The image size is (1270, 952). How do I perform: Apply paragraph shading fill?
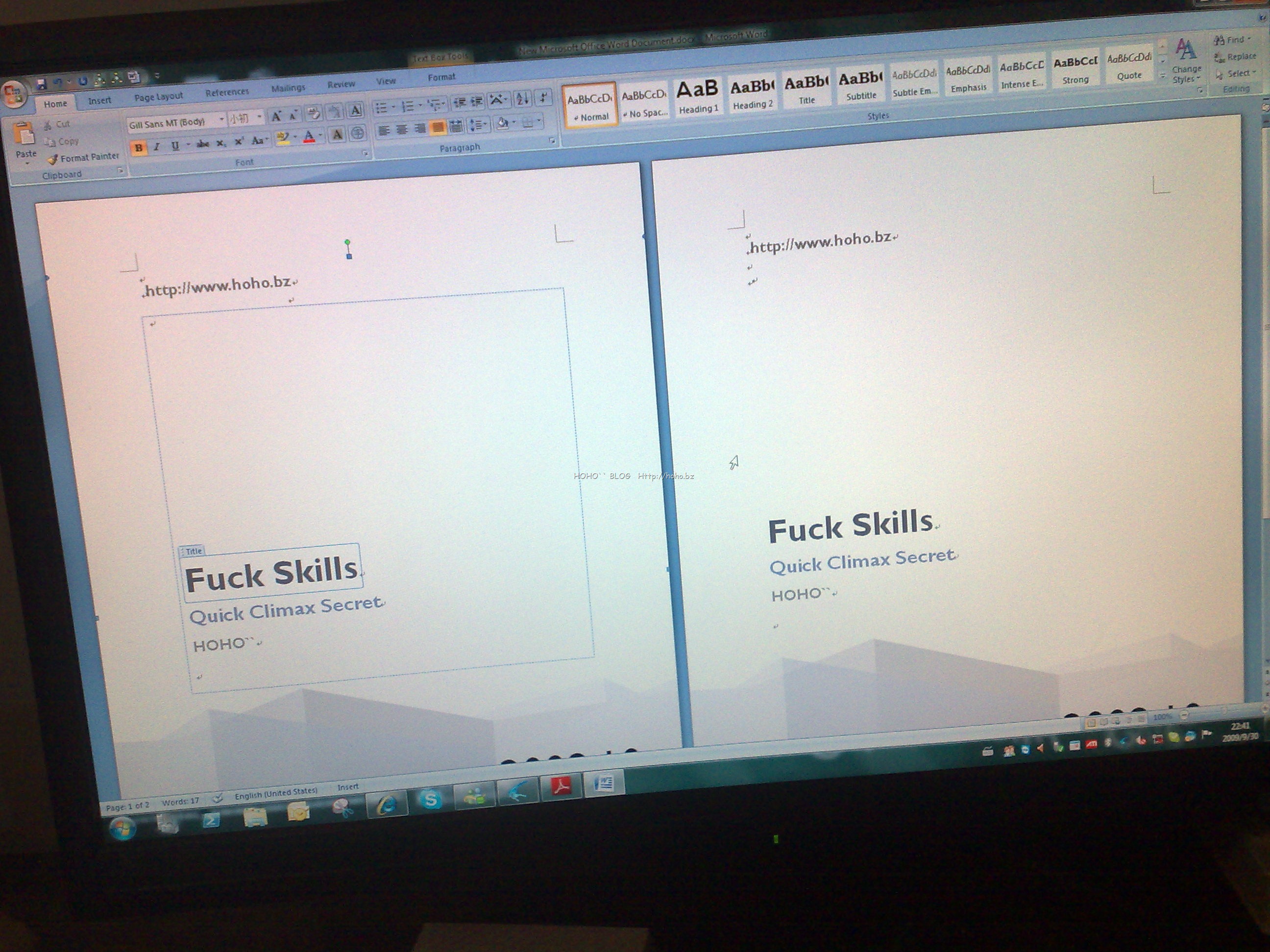click(504, 123)
